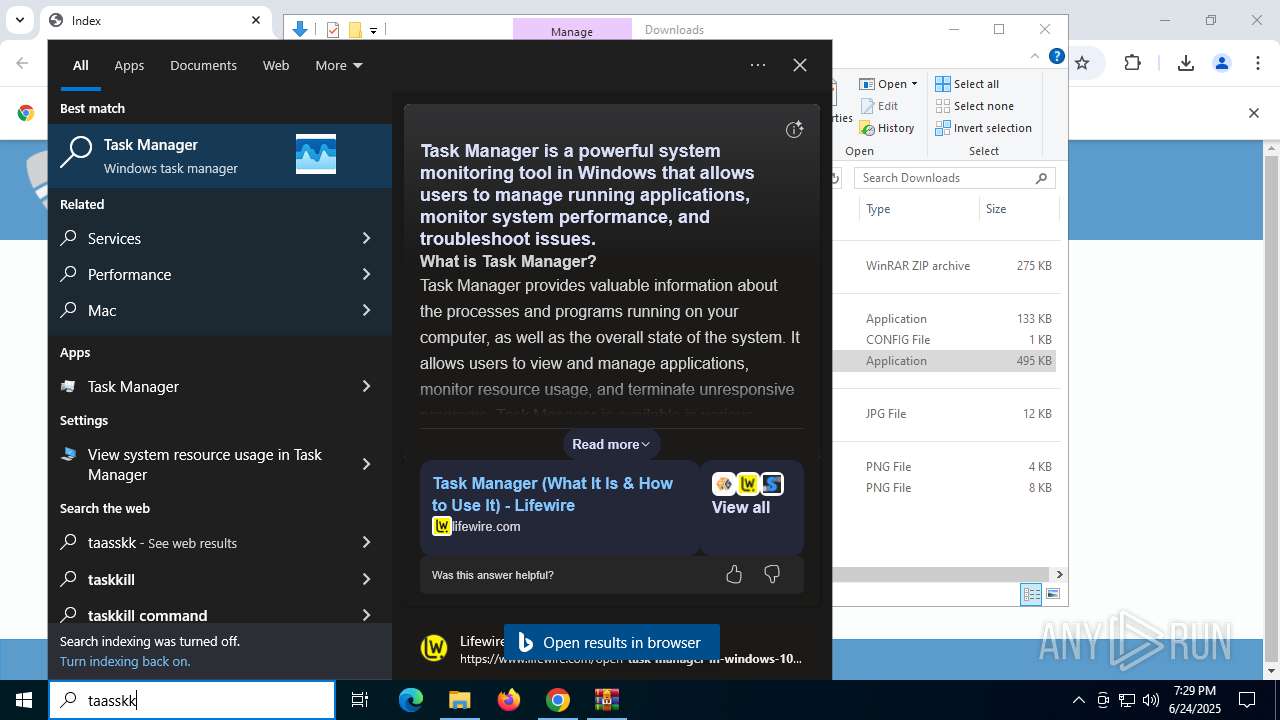Open the More dropdown in search
The height and width of the screenshot is (720, 1280).
pos(338,65)
